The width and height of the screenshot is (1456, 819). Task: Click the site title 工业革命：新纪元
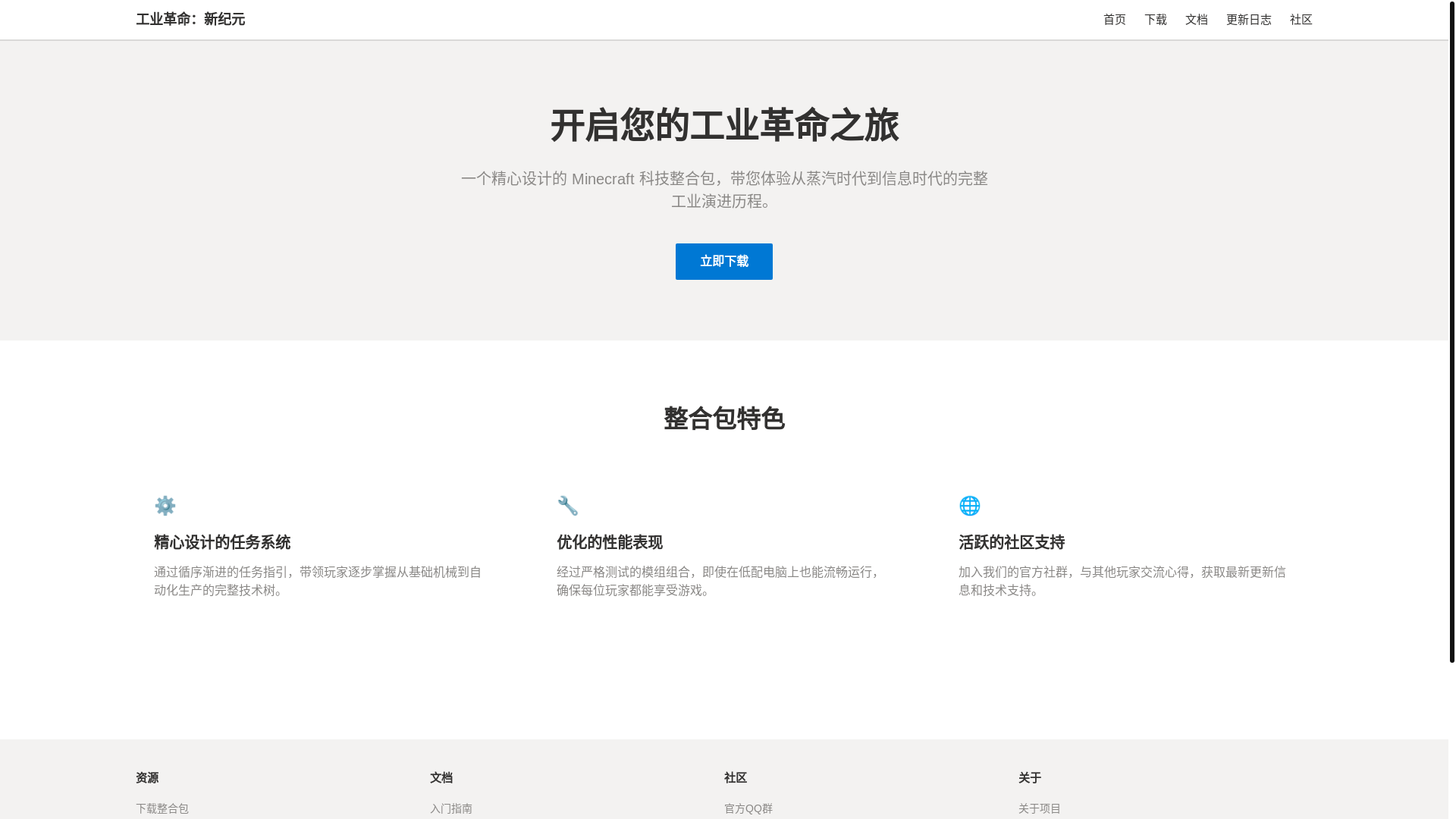190,20
